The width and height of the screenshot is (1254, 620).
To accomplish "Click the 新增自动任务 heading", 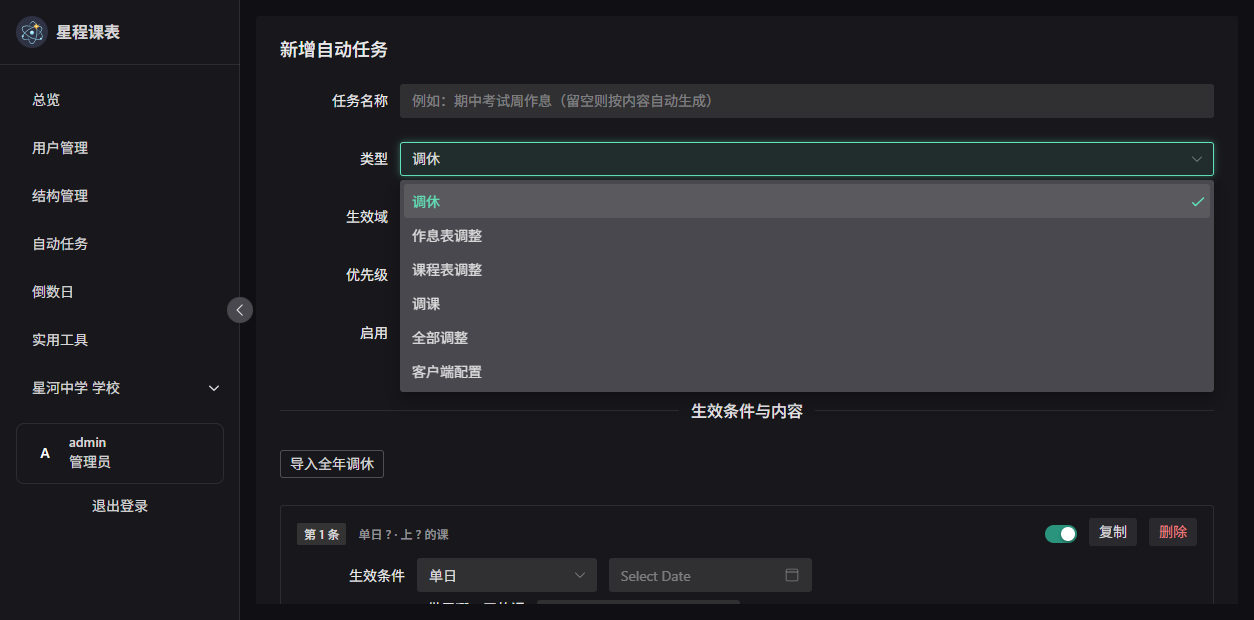I will click(334, 49).
